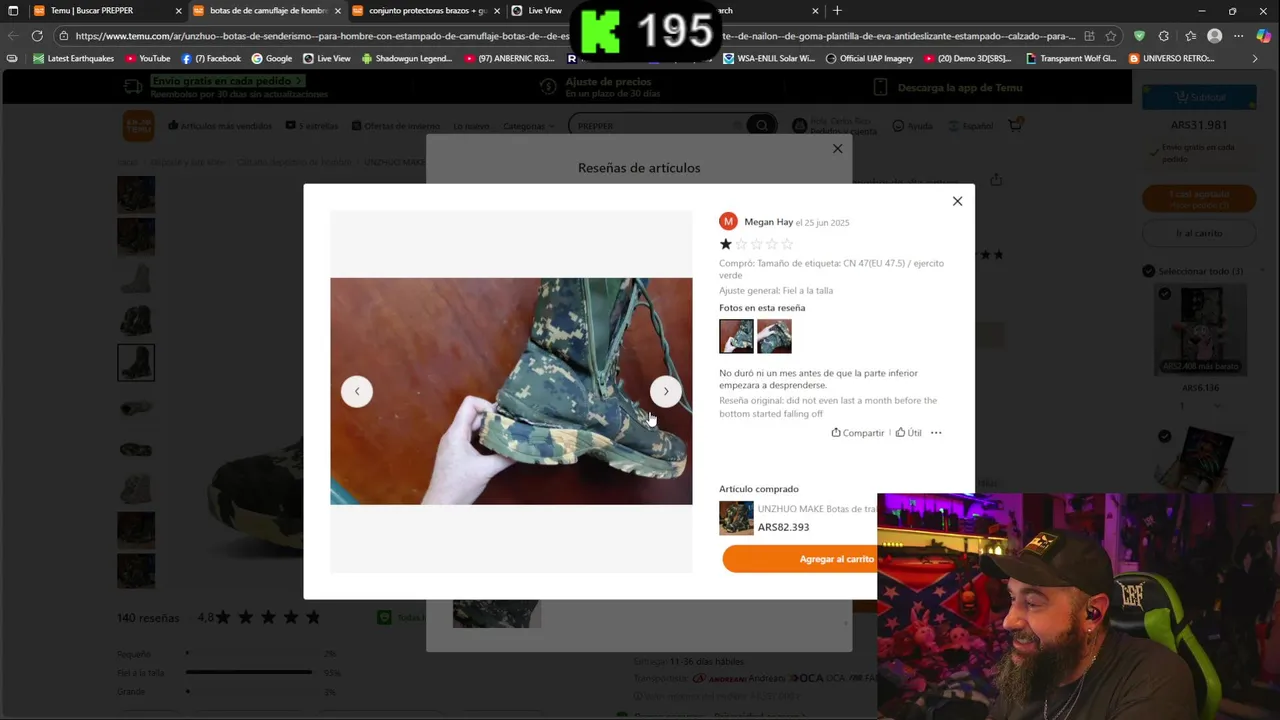Toggle checkbox on the first cart item
The height and width of the screenshot is (720, 1280).
coord(1165,294)
